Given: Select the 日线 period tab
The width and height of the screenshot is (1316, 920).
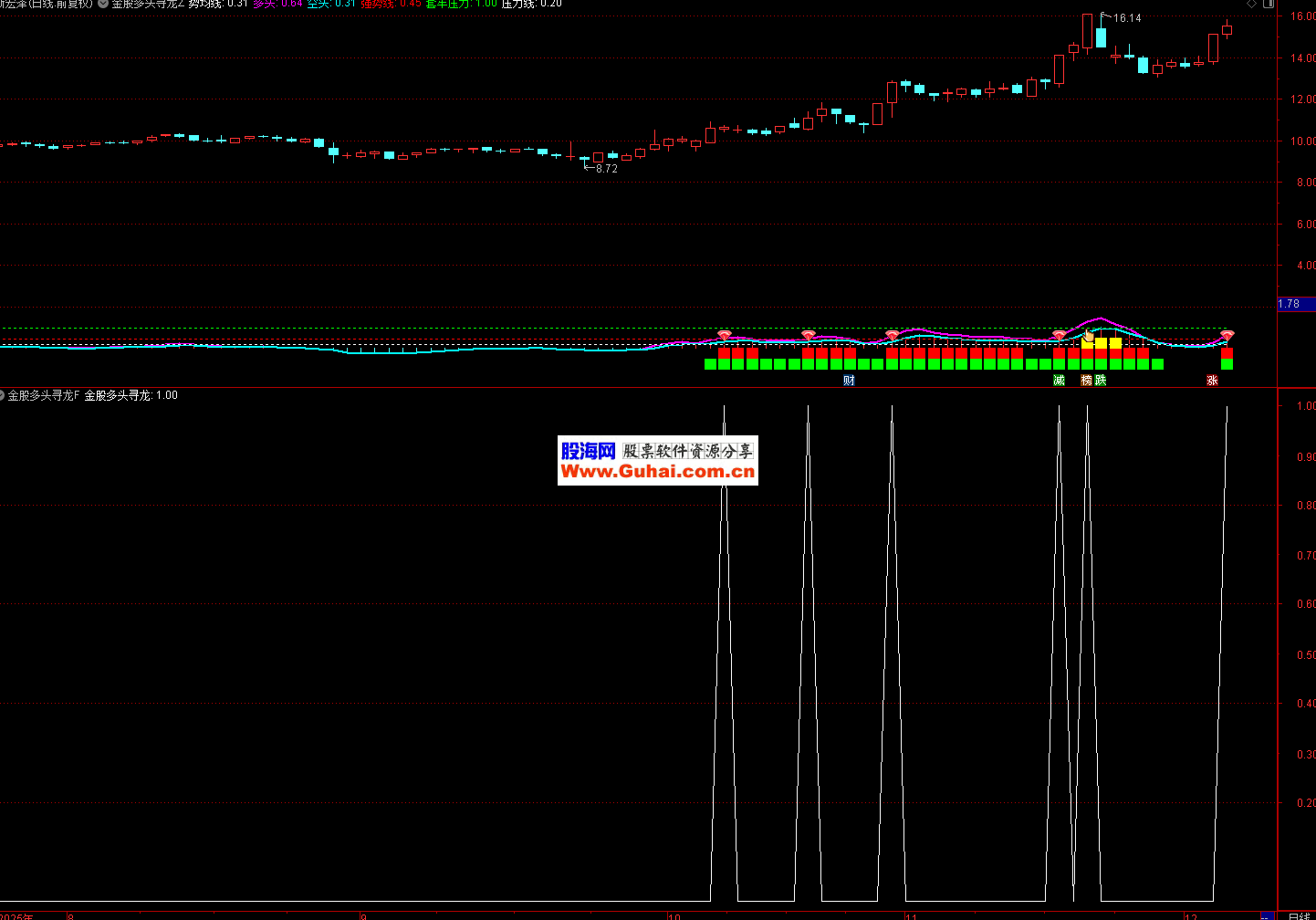Looking at the screenshot, I should 1299,915.
